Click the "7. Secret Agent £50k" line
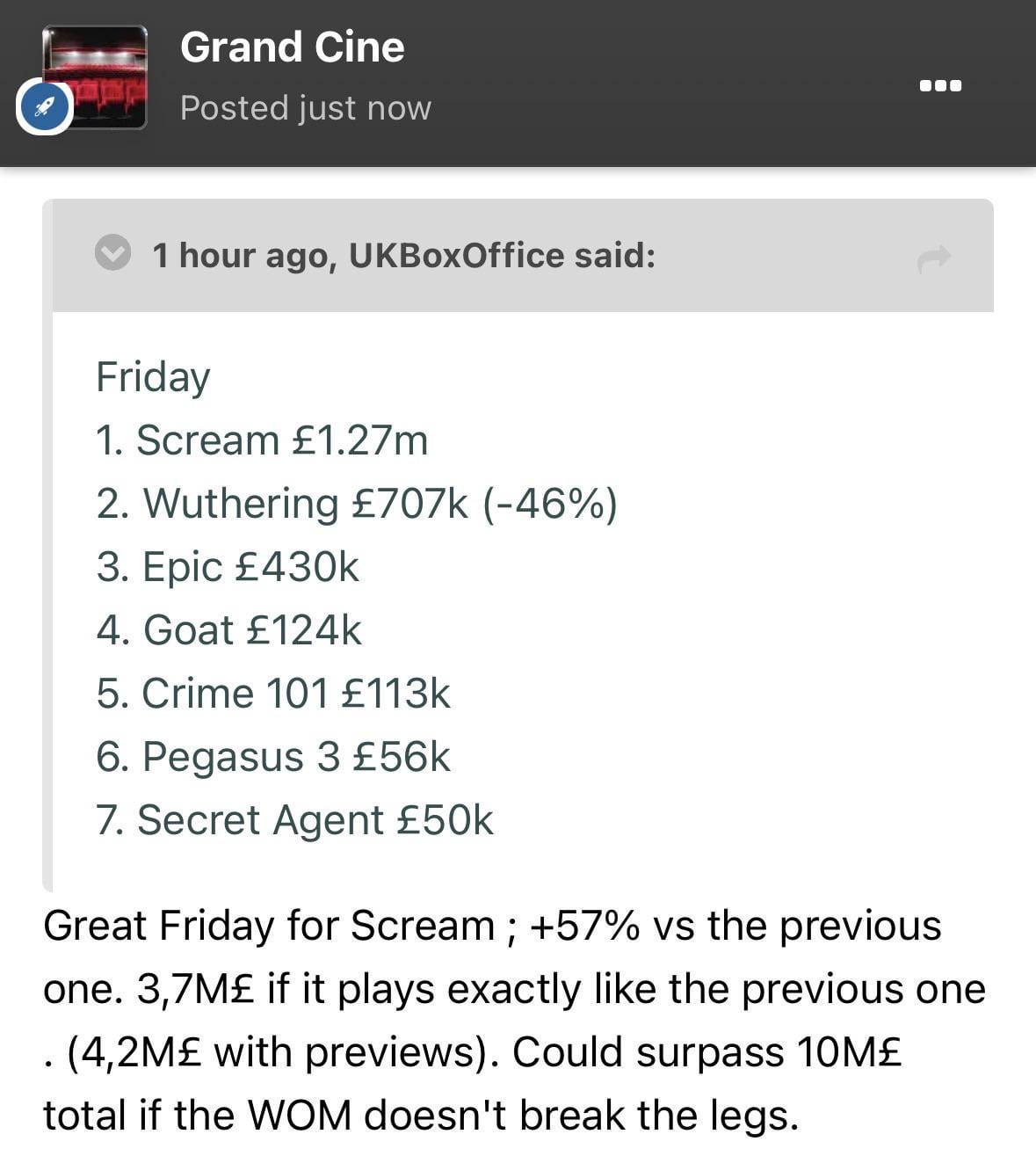The width and height of the screenshot is (1036, 1156). 294,820
